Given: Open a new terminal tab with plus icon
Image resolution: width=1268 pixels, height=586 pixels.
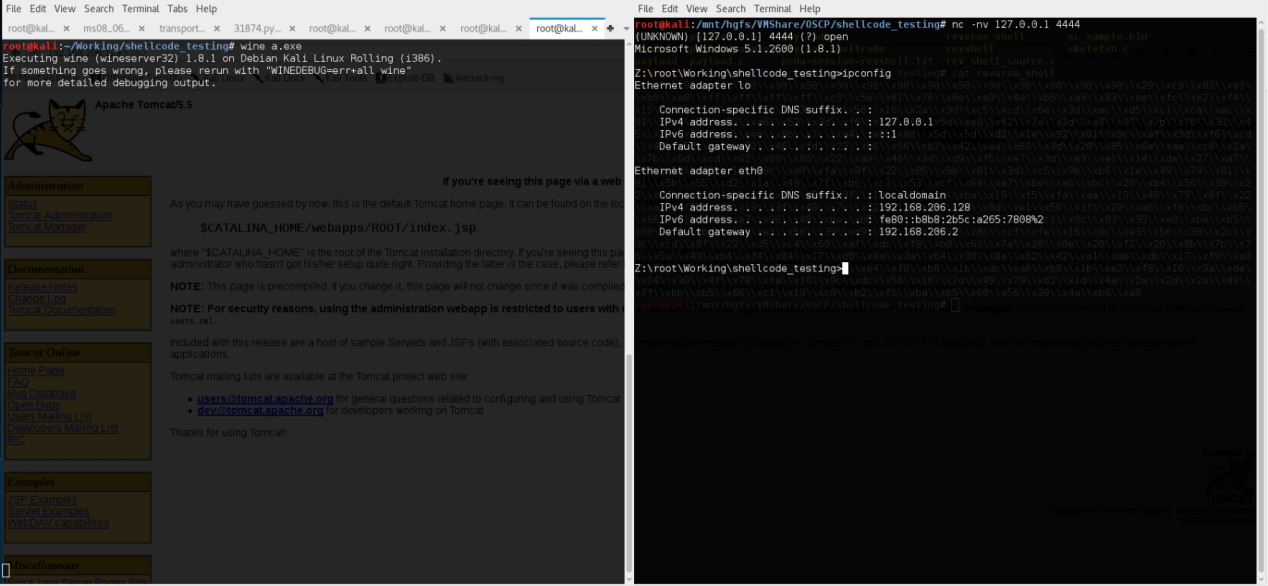Looking at the screenshot, I should tap(610, 28).
